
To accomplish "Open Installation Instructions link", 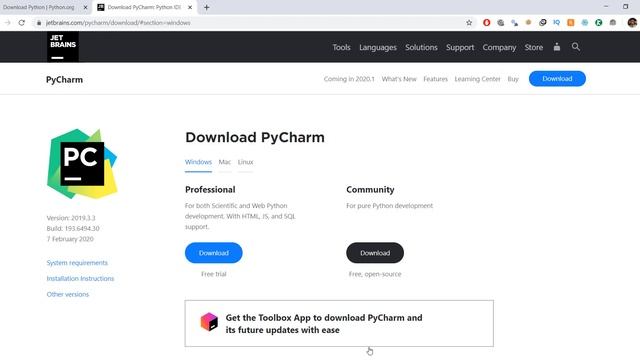I will click(x=80, y=278).
